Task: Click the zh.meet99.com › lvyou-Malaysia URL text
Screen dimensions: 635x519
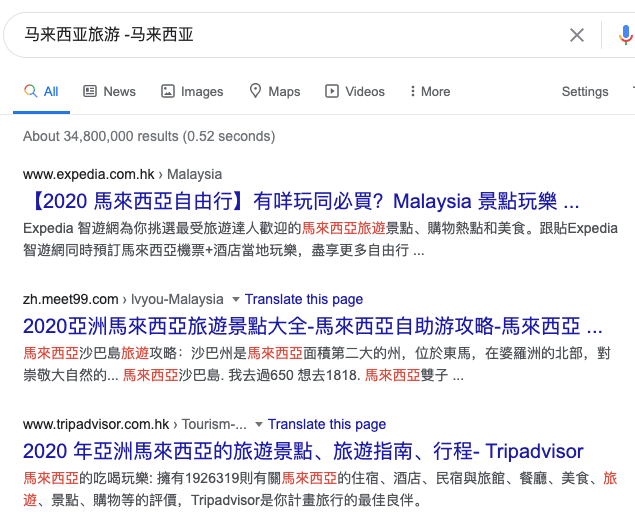Action: coord(123,299)
